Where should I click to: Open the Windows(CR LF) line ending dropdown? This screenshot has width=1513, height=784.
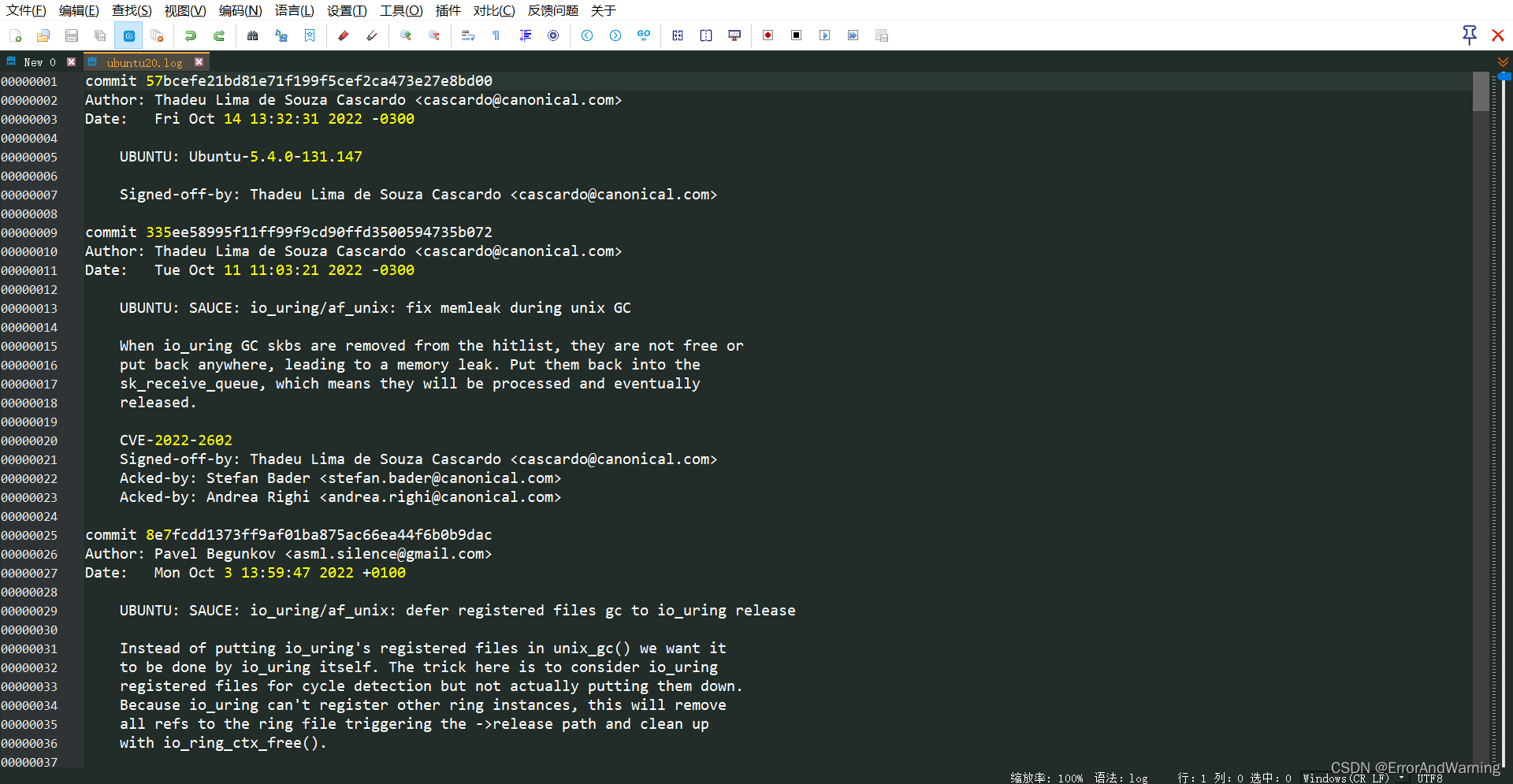coord(1353,778)
